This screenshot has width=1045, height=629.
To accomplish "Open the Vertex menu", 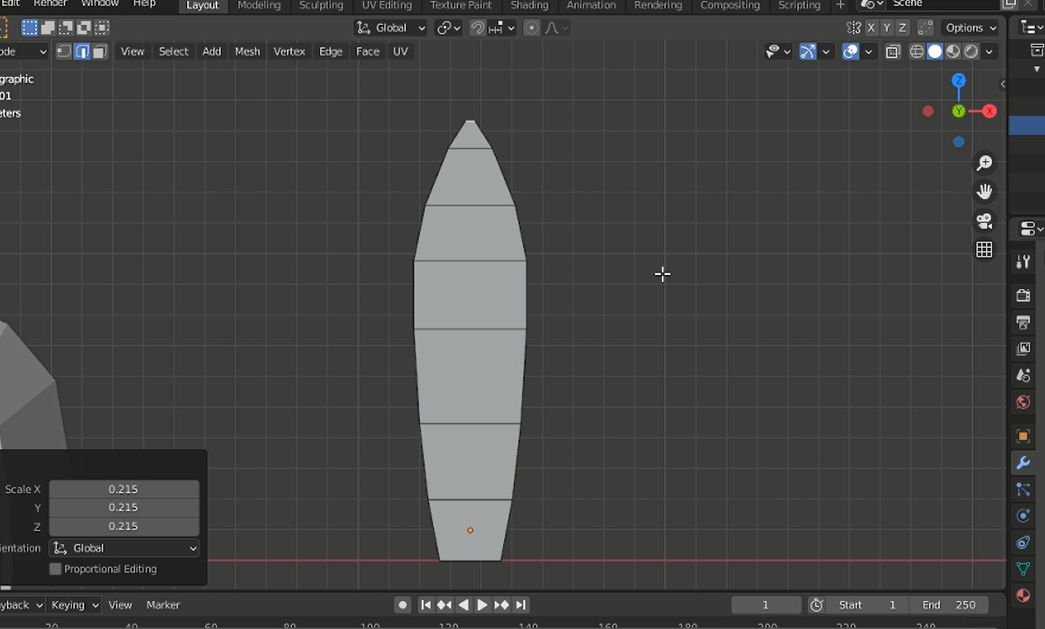I will (x=289, y=51).
